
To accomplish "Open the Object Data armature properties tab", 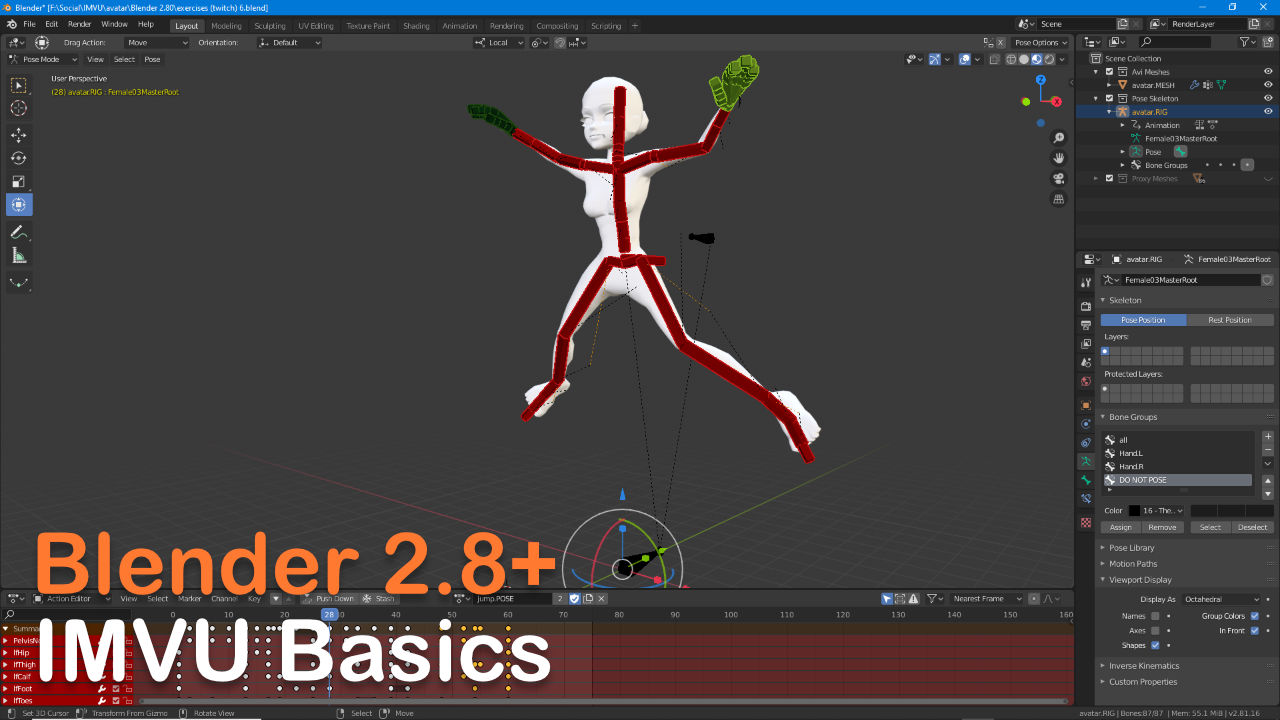I will tap(1086, 461).
